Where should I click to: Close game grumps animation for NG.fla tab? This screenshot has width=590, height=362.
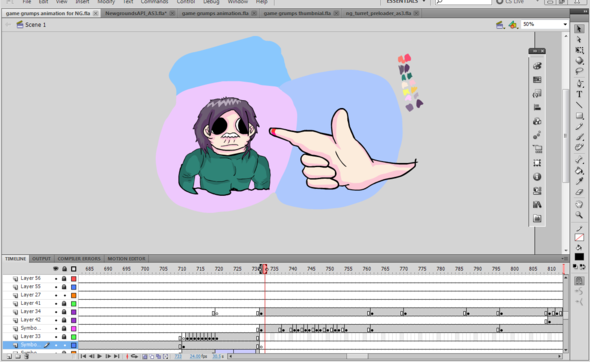[96, 13]
